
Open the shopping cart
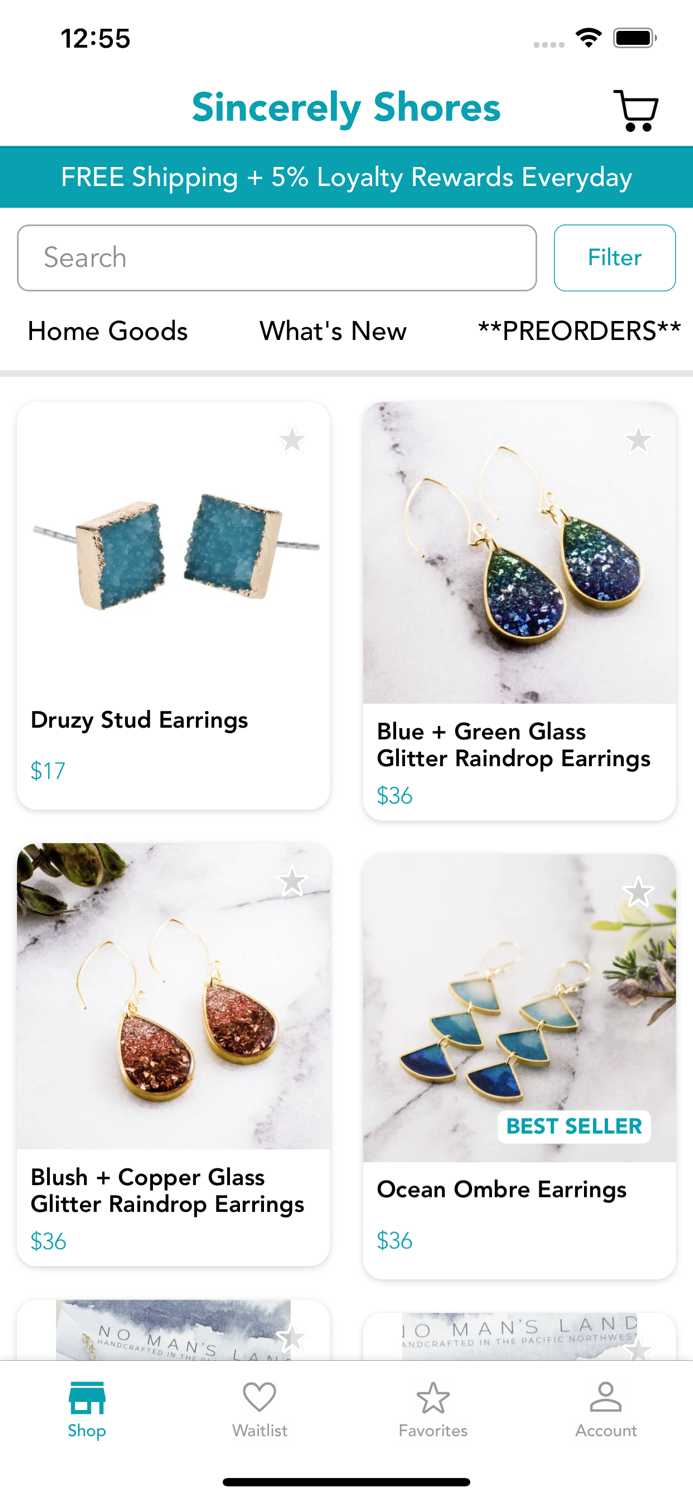click(x=635, y=110)
